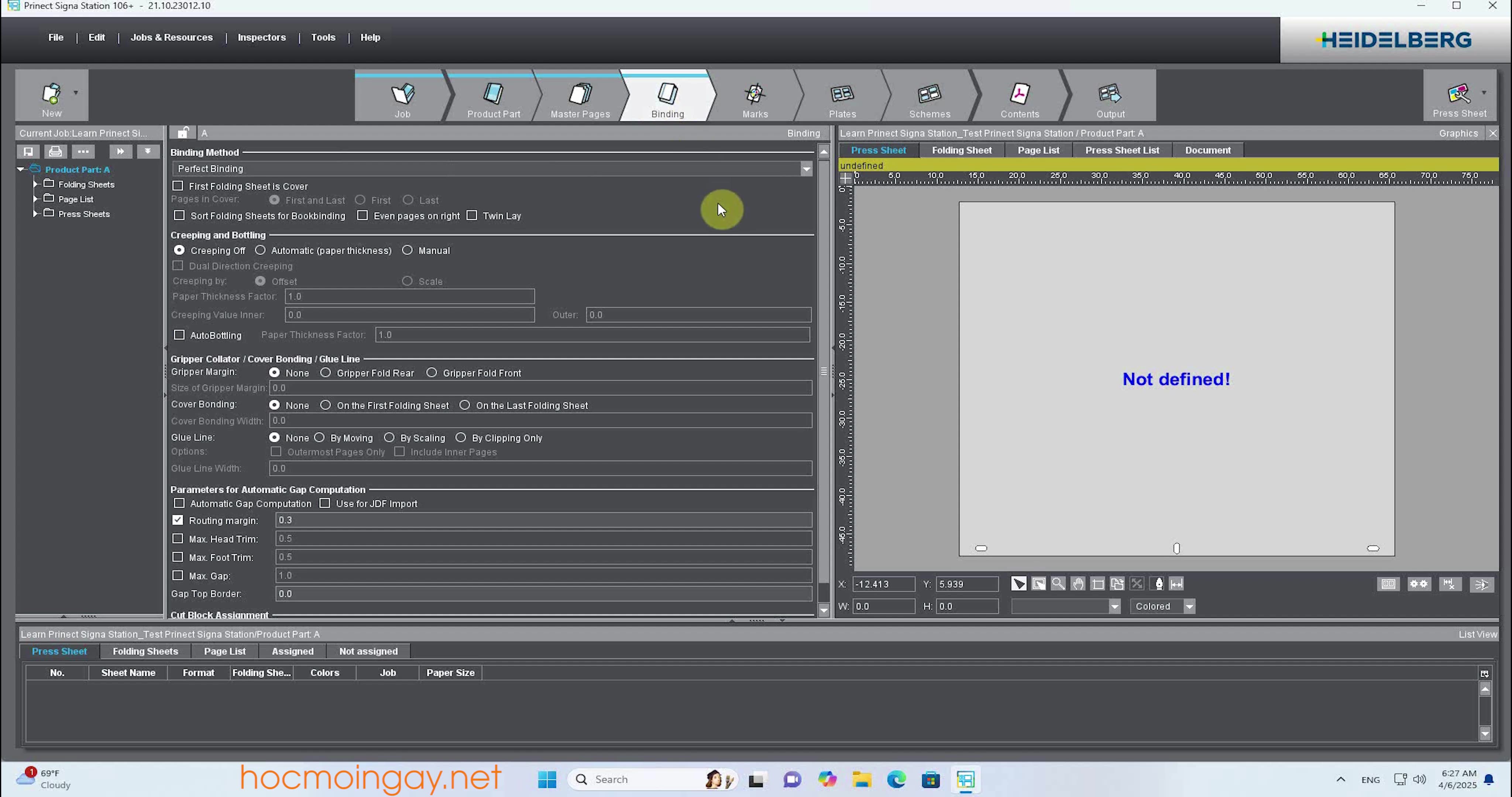Select Manual creeping radio button
Screen dimensions: 1512x797
[x=408, y=250]
